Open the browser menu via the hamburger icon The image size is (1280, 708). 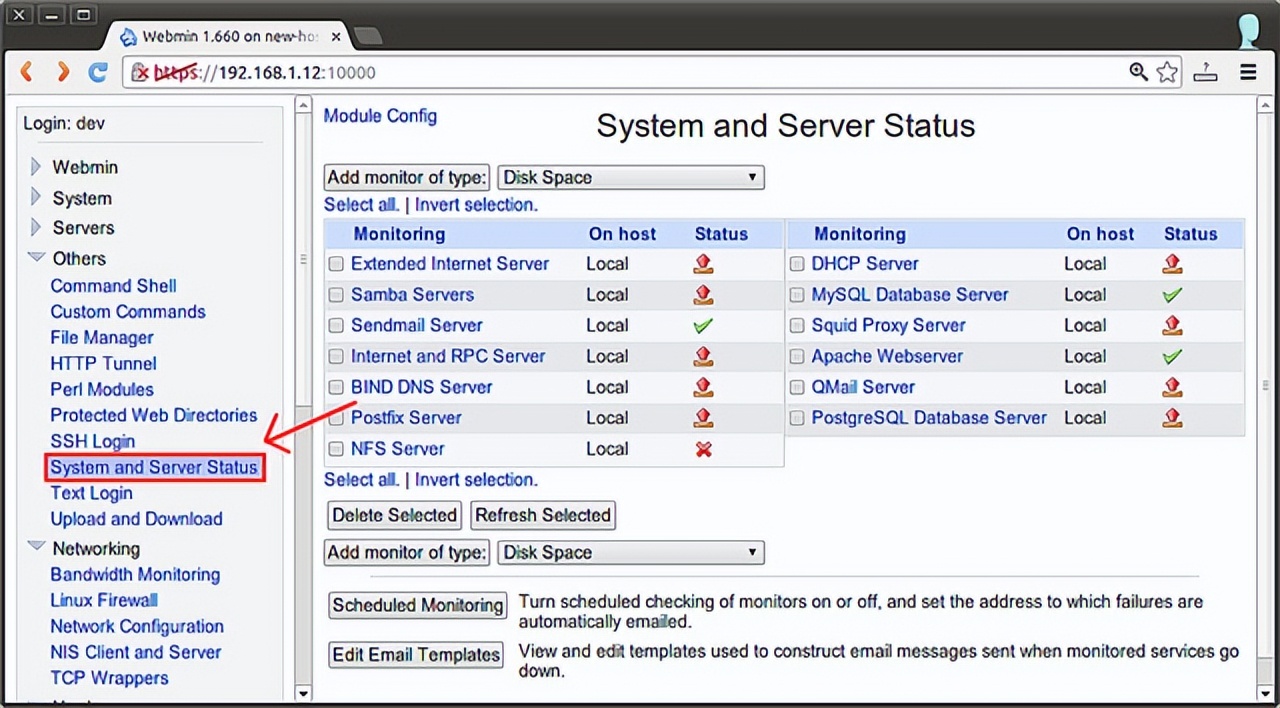point(1247,72)
